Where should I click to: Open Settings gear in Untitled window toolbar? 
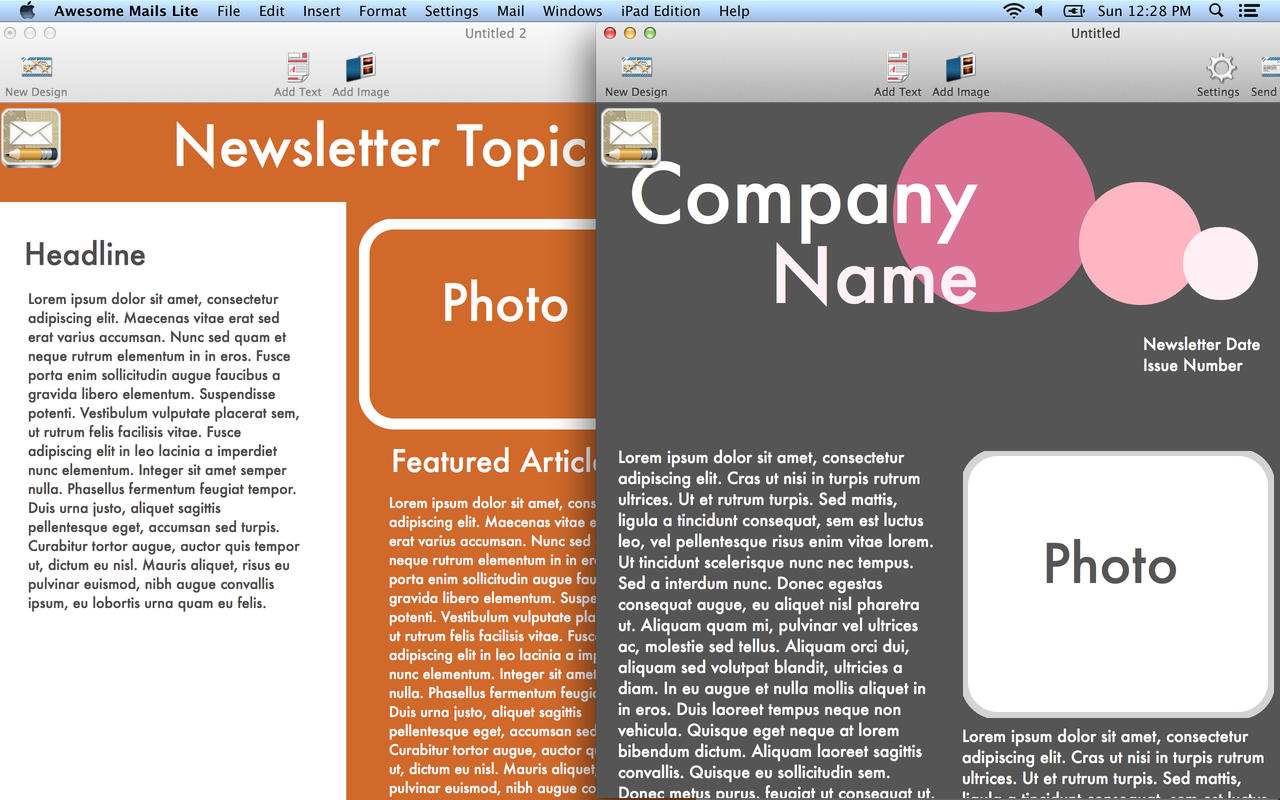point(1219,69)
